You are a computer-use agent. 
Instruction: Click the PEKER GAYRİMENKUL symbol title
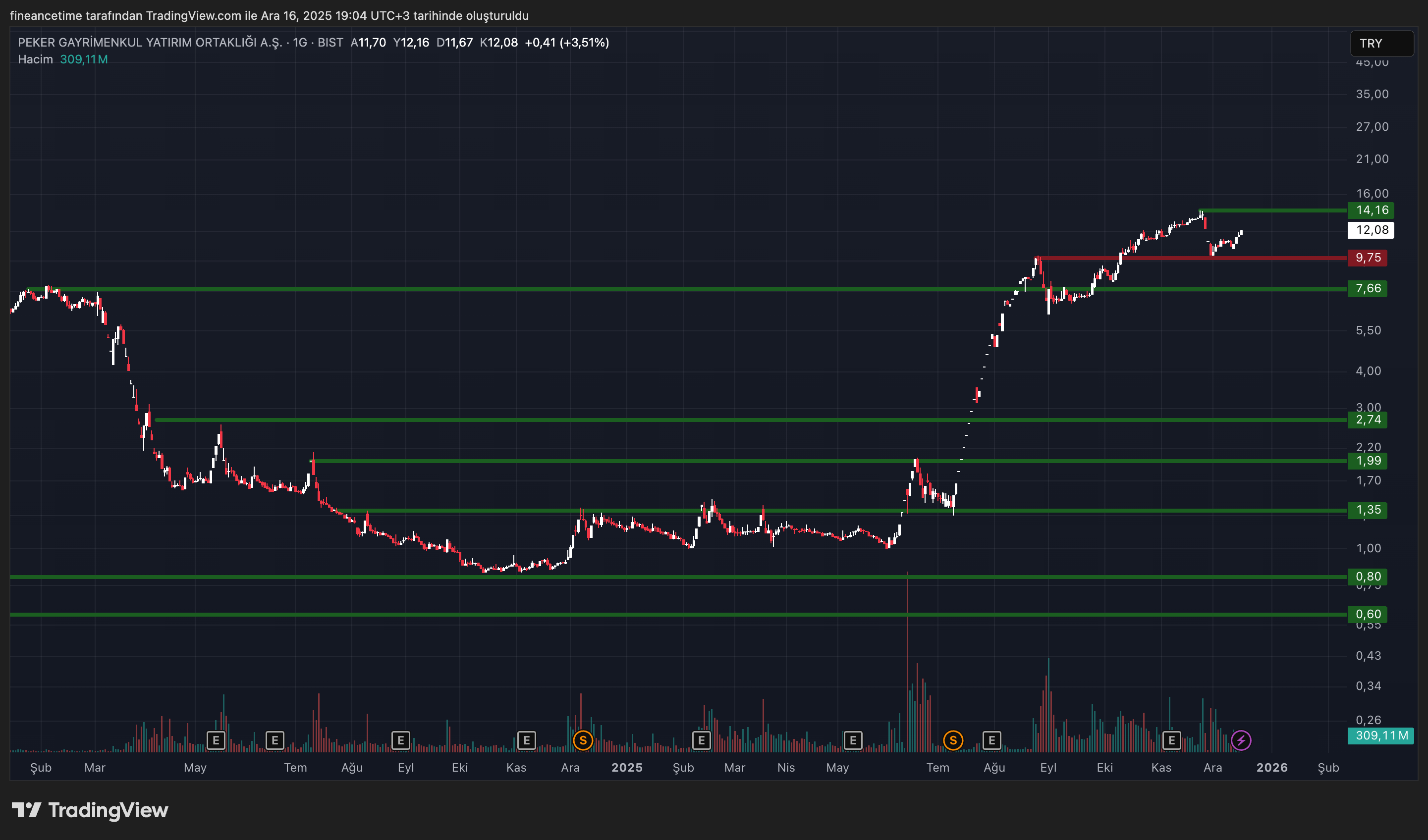(x=150, y=43)
